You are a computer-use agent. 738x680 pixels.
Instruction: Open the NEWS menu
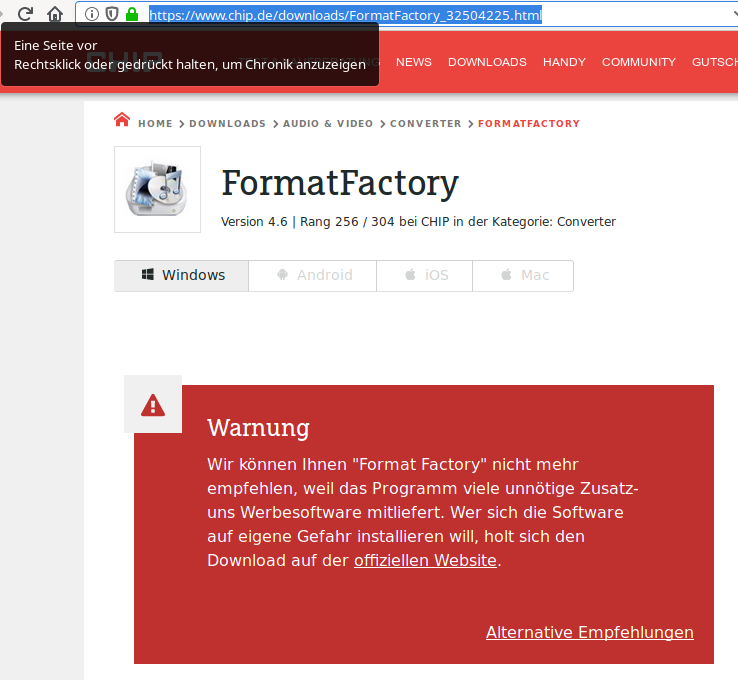coord(414,62)
